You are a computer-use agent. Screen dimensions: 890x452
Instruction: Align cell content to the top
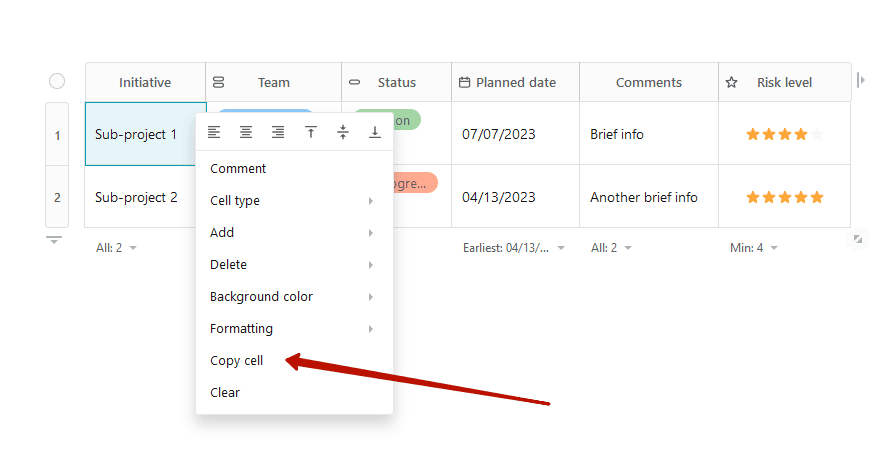pos(311,132)
